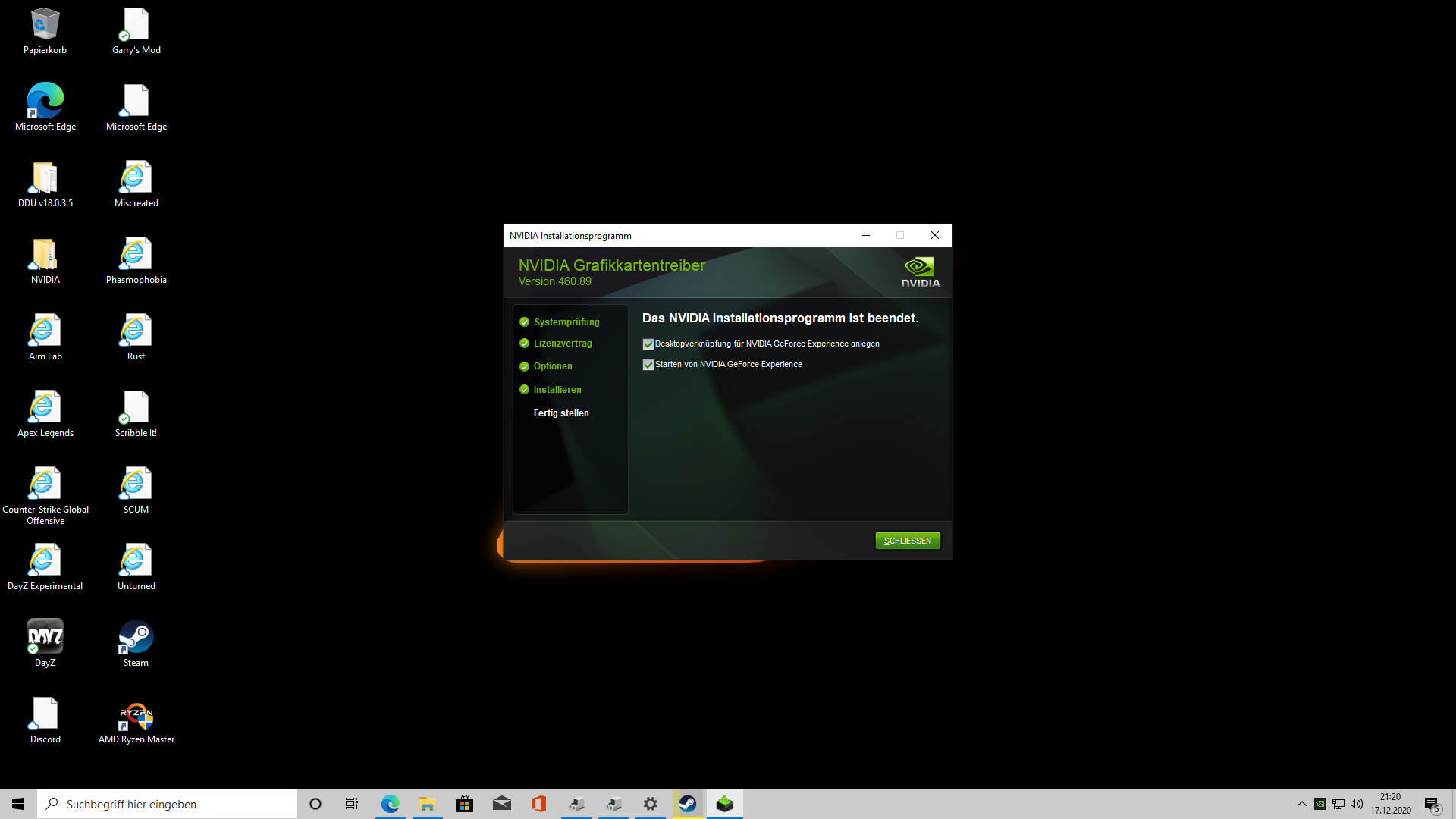Click the volume speaker tray icon

(1357, 804)
